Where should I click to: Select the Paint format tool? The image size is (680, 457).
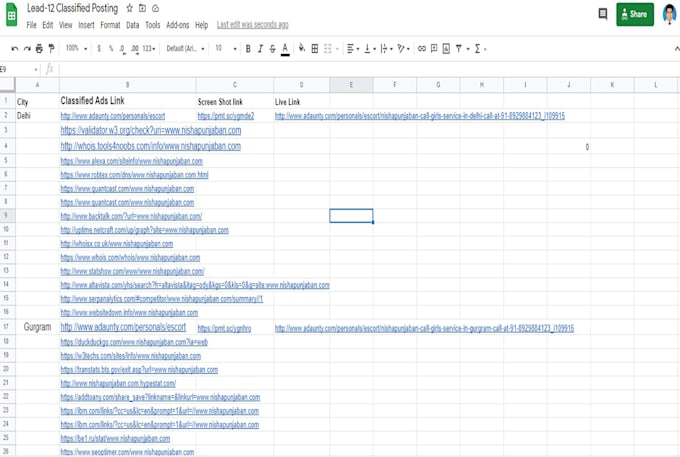point(52,49)
